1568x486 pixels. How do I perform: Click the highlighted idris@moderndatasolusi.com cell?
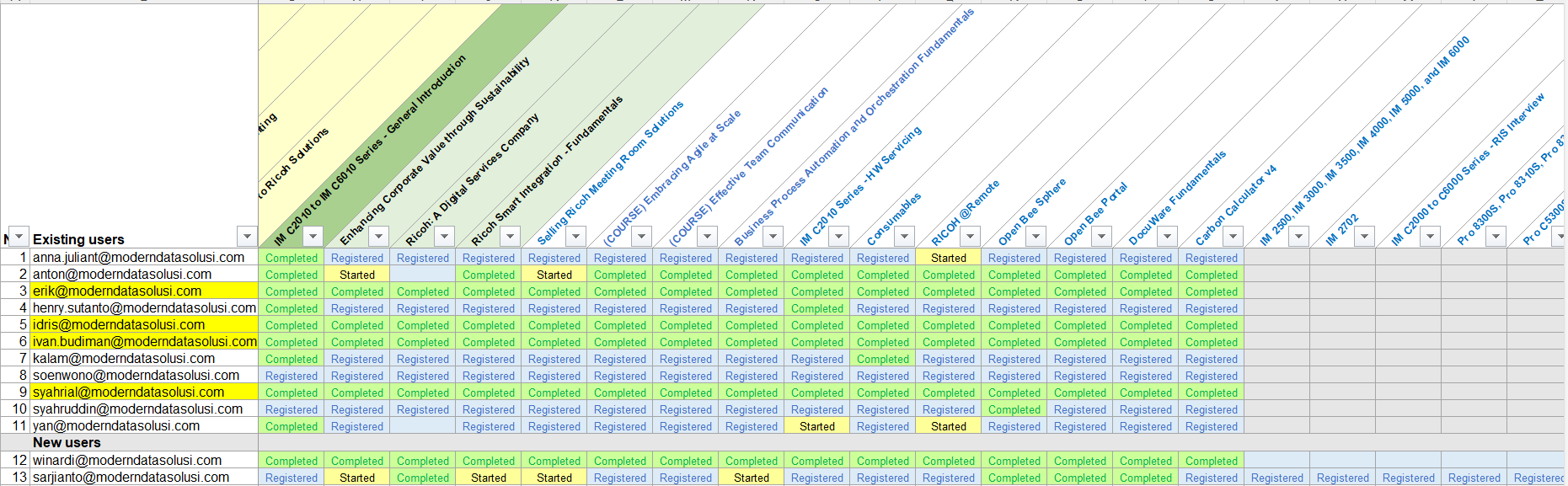[x=144, y=325]
